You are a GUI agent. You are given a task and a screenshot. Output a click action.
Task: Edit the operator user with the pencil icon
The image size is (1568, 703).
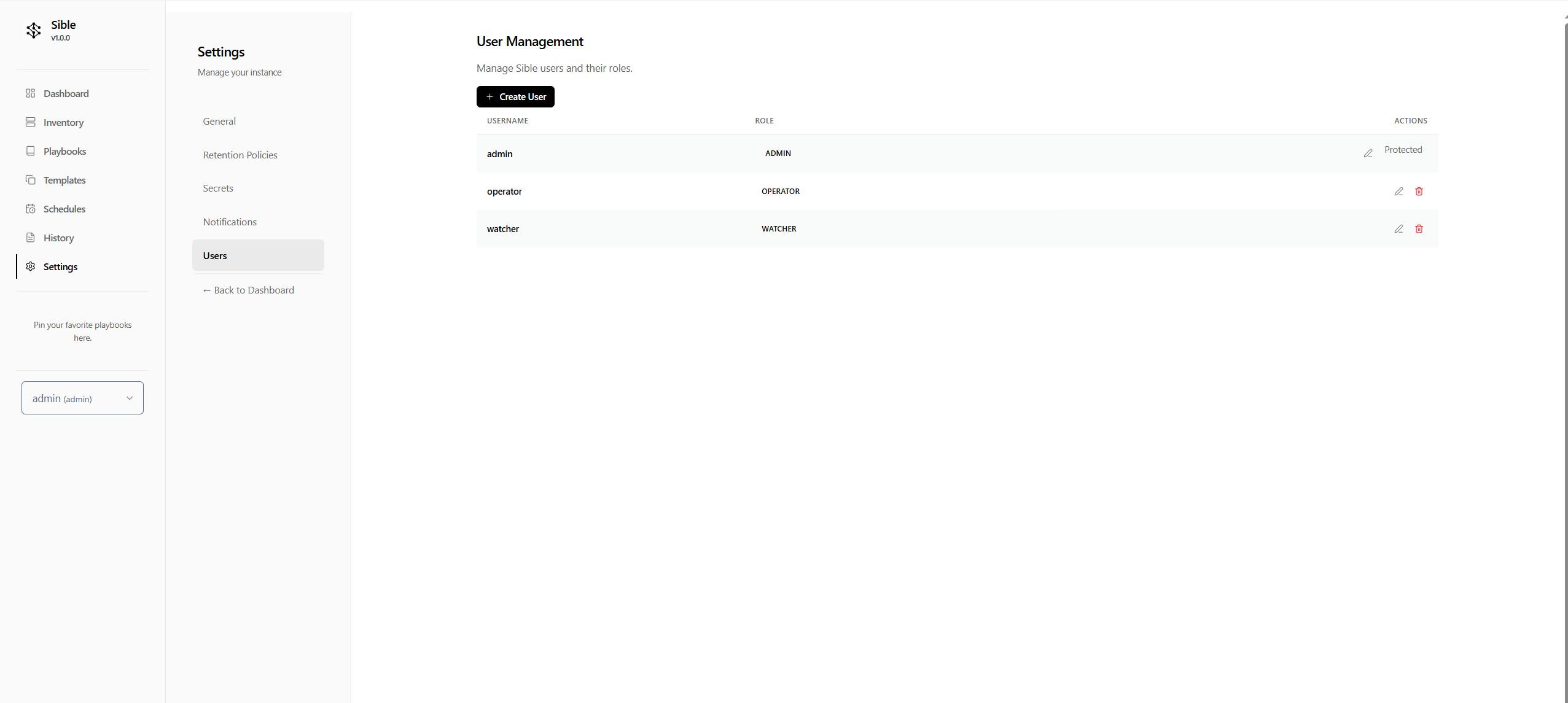pyautogui.click(x=1399, y=191)
